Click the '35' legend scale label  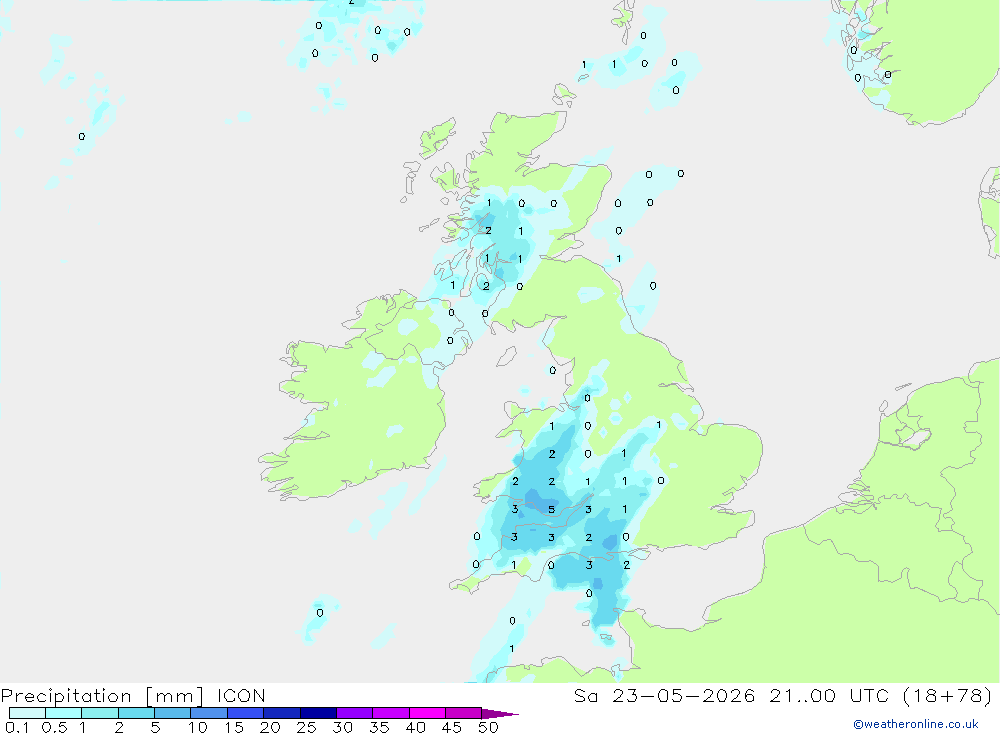pyautogui.click(x=379, y=727)
